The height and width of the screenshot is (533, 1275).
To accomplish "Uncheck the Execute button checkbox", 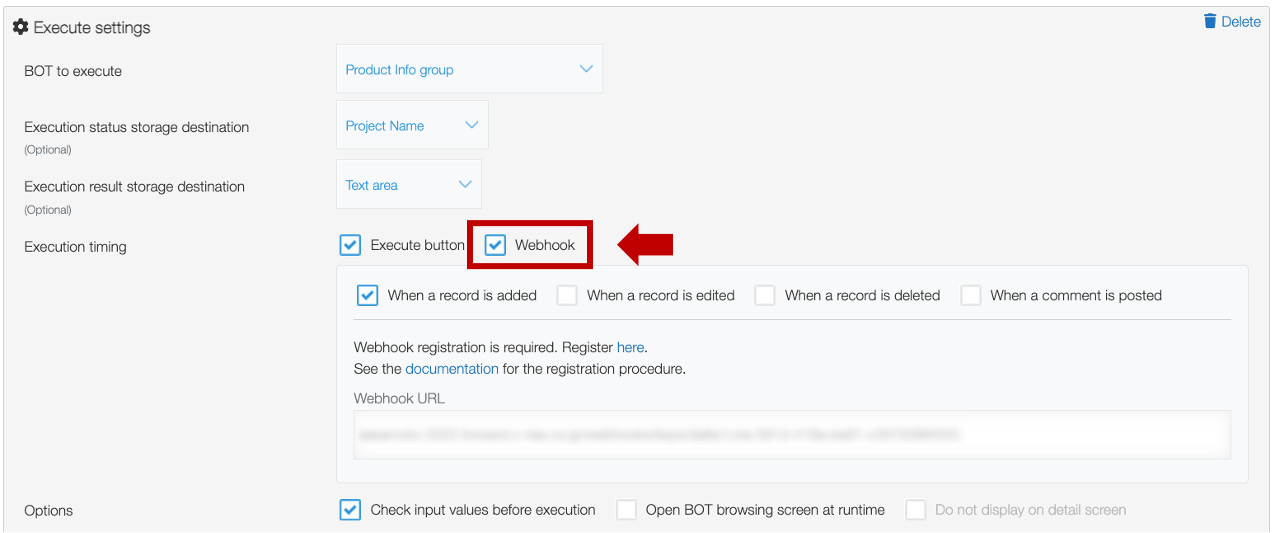I will coord(350,245).
